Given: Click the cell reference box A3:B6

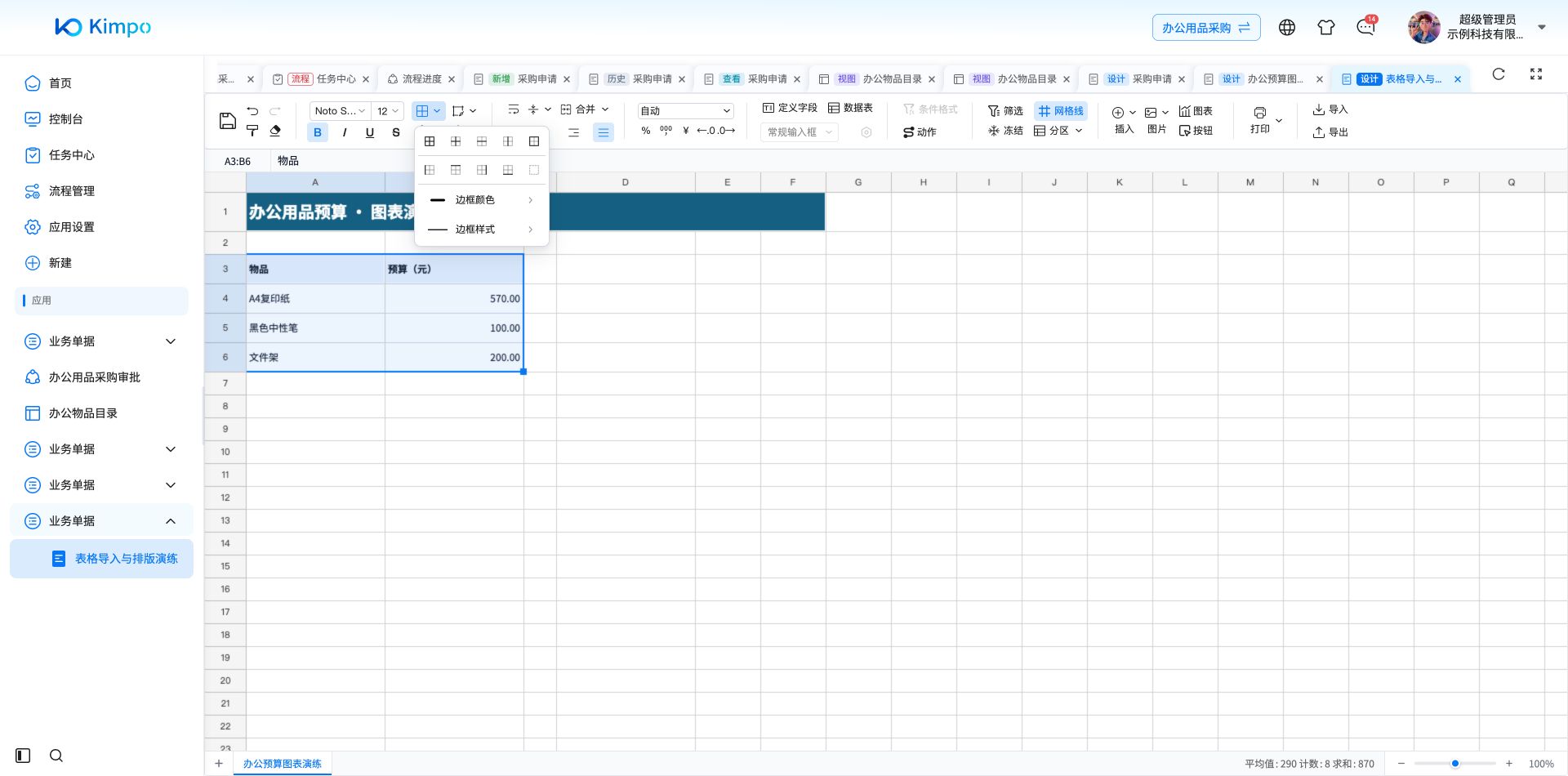Looking at the screenshot, I should coord(238,162).
